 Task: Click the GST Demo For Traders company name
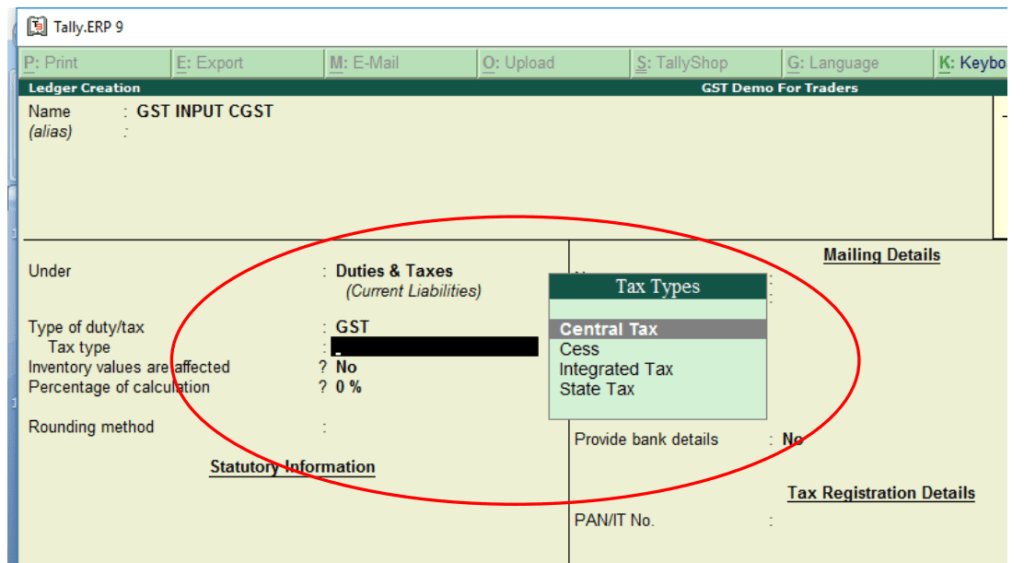(779, 88)
